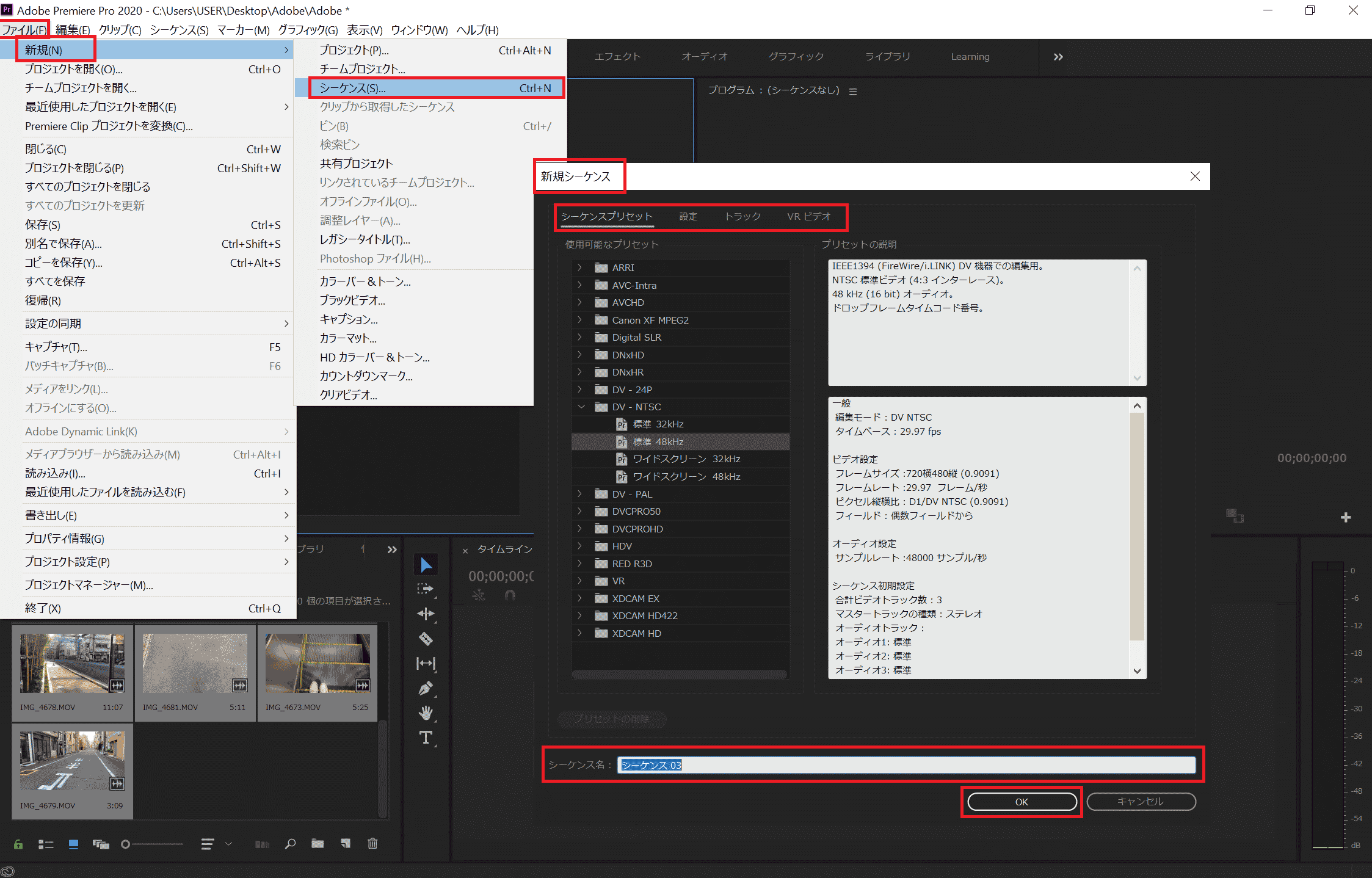
Task: Click the Creative Cloud status icon
Action: coord(7,871)
